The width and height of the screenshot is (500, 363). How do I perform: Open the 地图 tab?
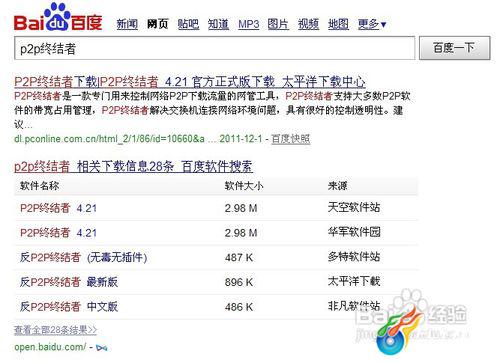(x=338, y=24)
